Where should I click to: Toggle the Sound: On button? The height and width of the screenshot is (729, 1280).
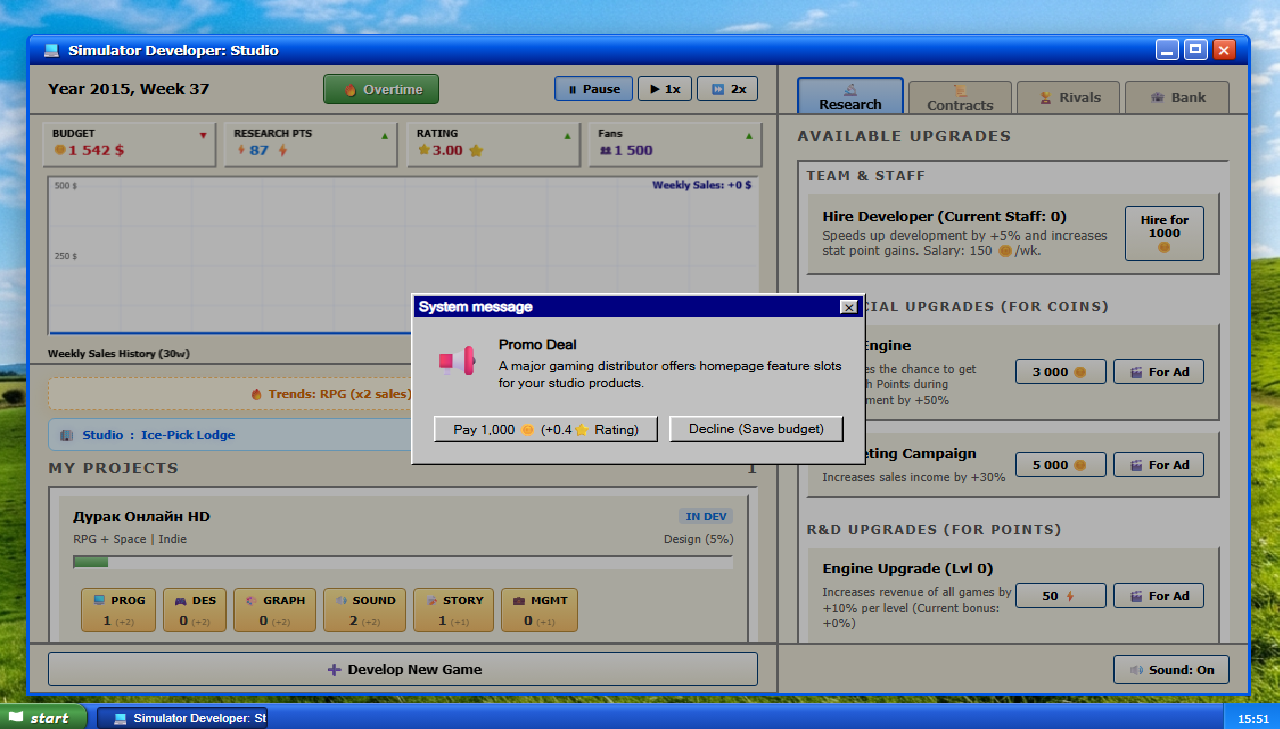click(x=1171, y=670)
